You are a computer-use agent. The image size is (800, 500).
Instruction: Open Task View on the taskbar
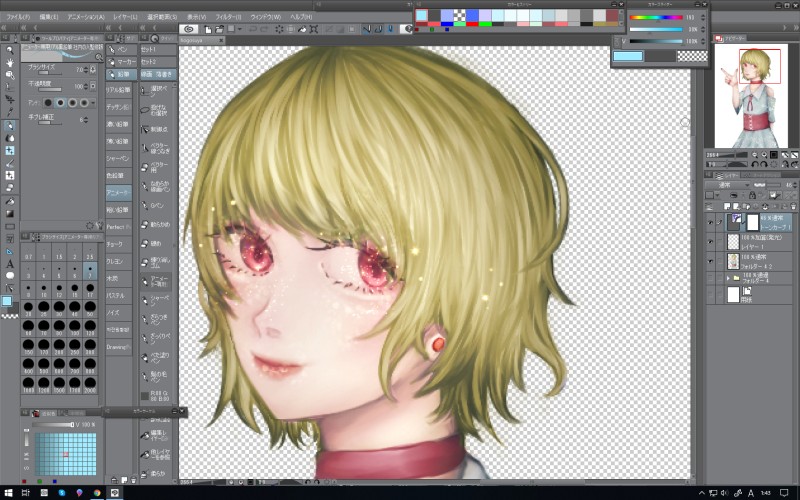pos(26,493)
